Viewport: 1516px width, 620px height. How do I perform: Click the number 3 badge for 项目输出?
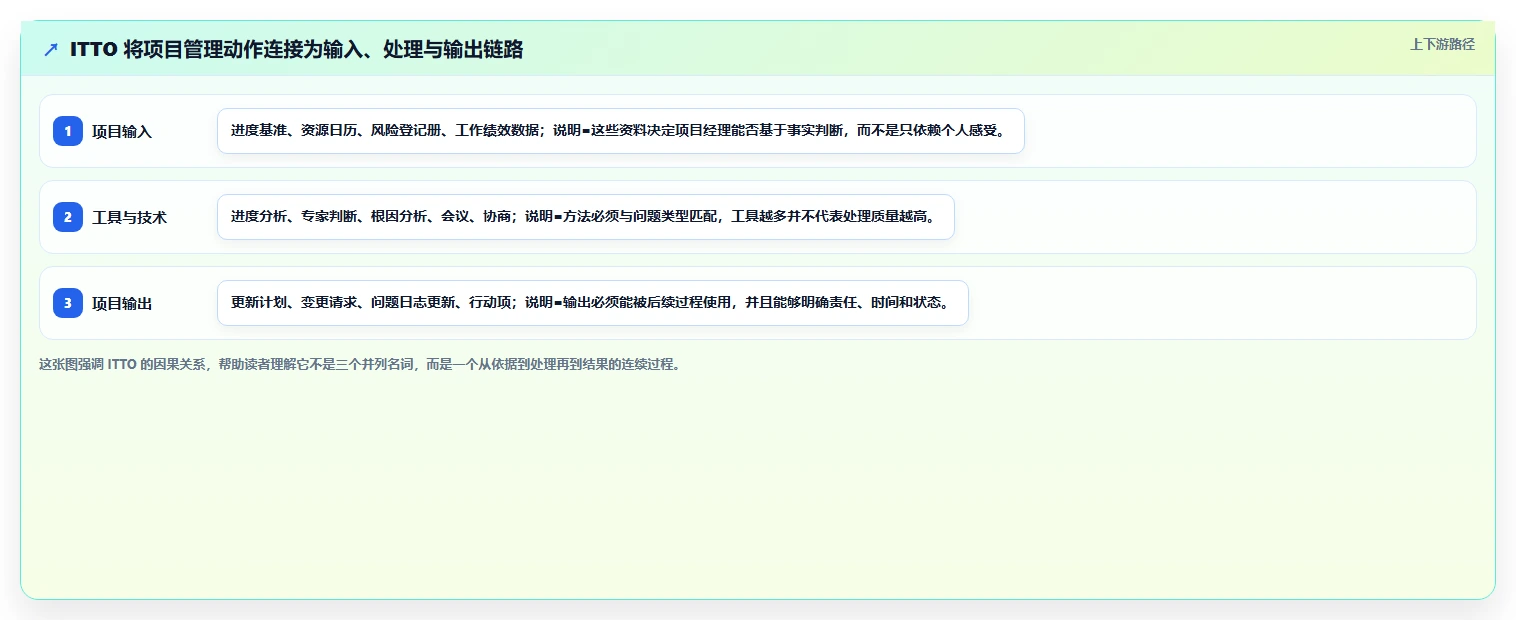click(x=68, y=303)
